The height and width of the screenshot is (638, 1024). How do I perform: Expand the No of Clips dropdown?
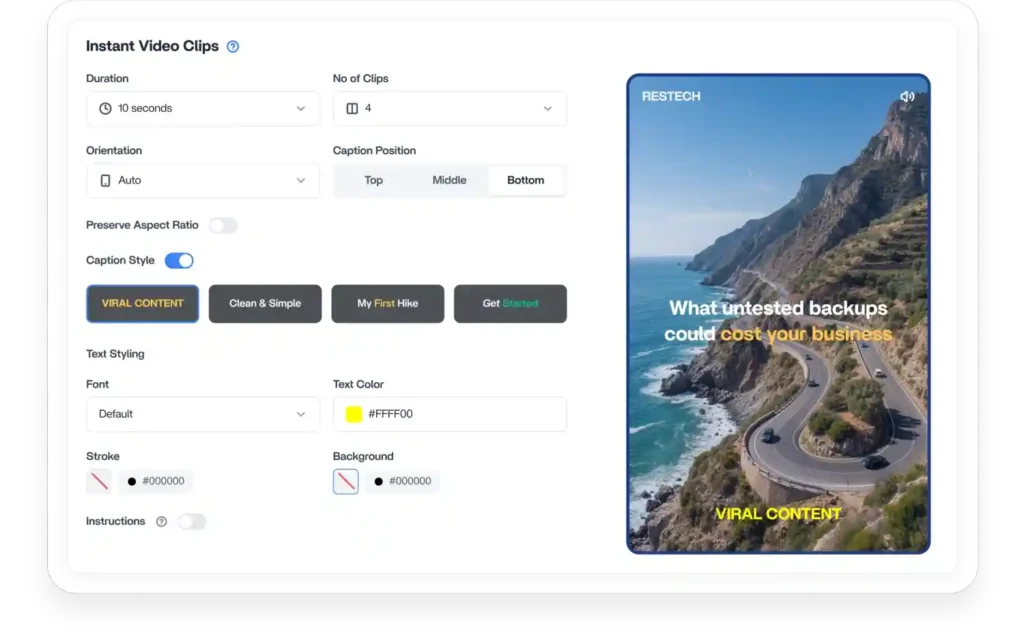[x=450, y=108]
